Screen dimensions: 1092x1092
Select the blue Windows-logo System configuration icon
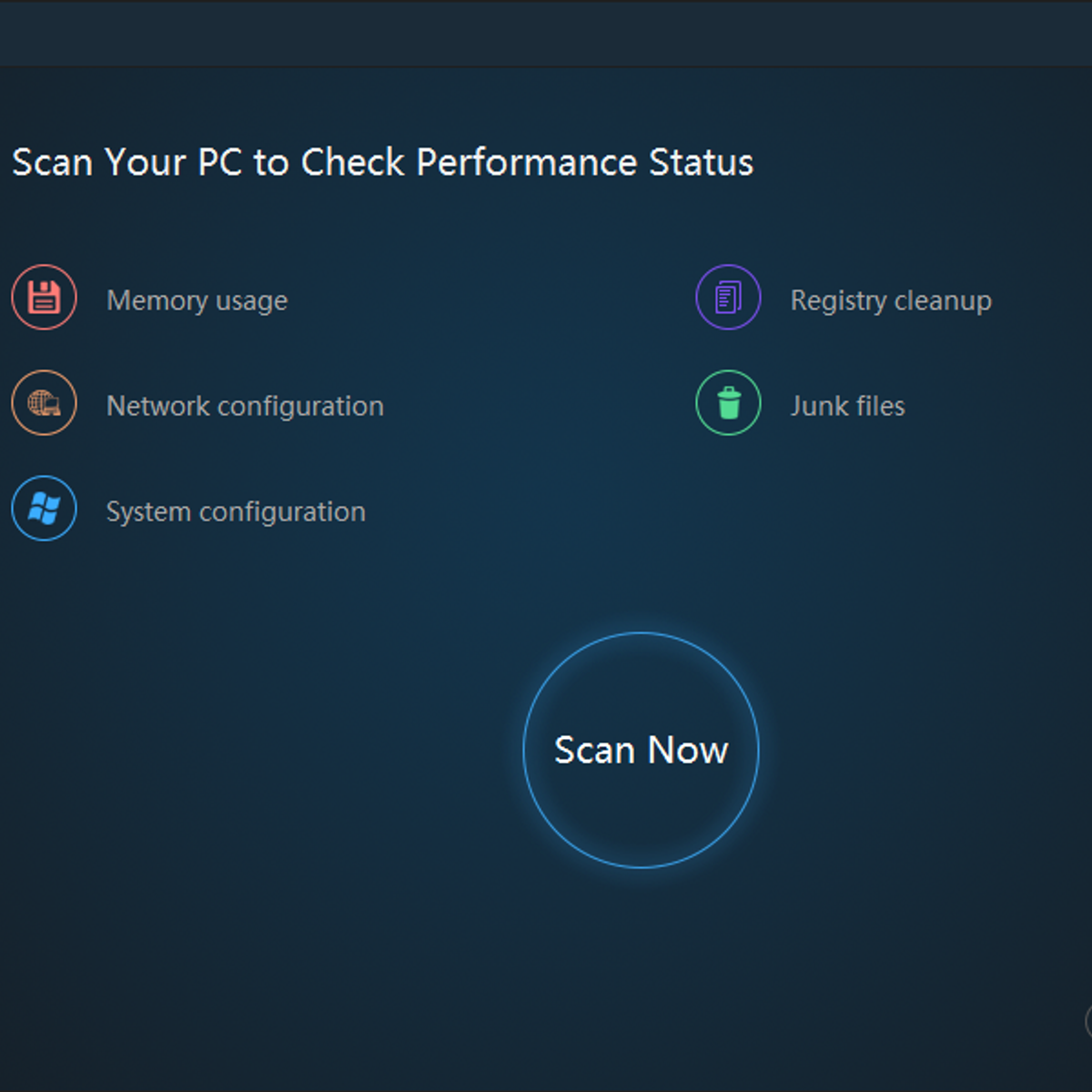click(x=44, y=509)
